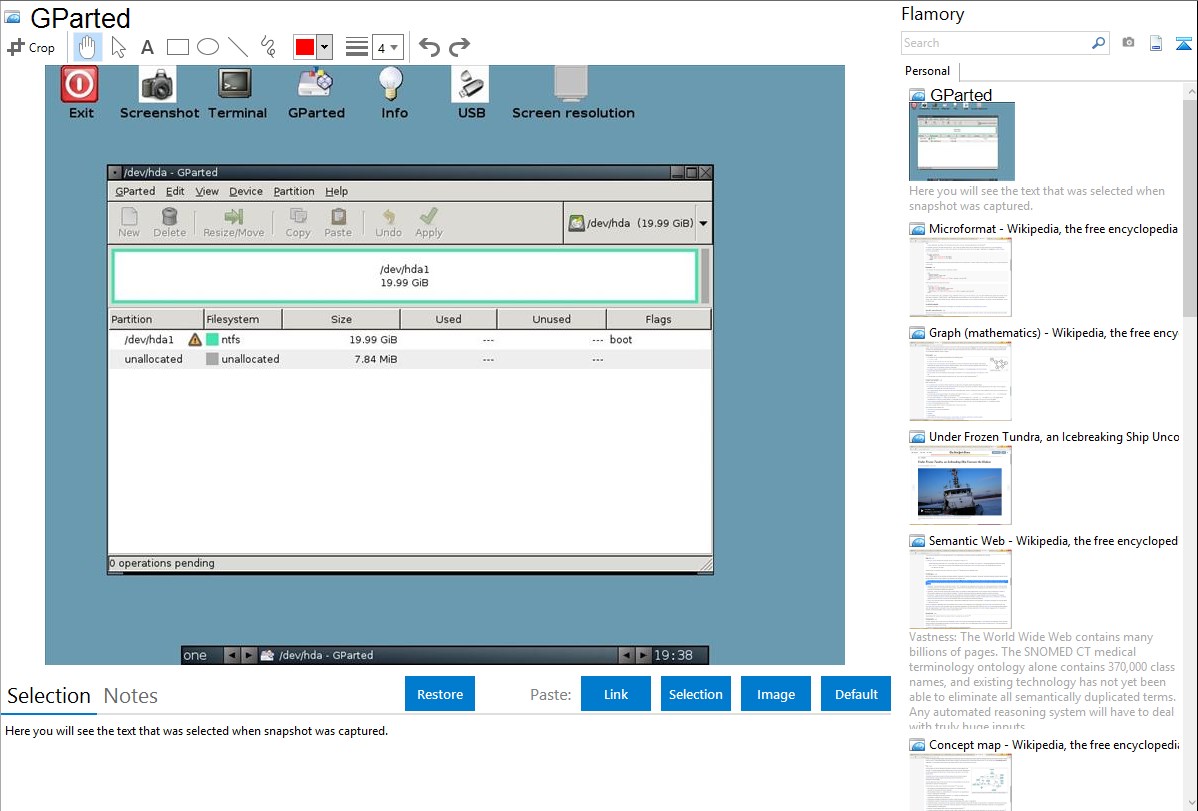Open the Terminal desktop icon
This screenshot has width=1198, height=811.
coord(235,84)
